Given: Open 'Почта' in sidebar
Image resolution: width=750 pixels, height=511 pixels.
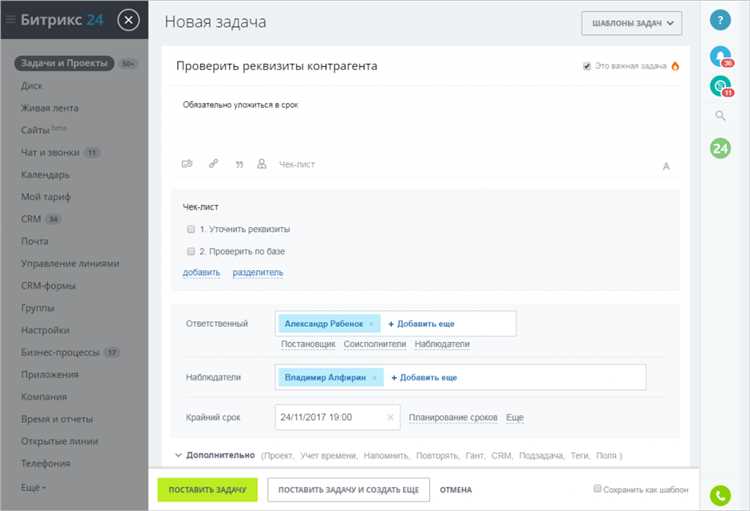Looking at the screenshot, I should pyautogui.click(x=34, y=241).
